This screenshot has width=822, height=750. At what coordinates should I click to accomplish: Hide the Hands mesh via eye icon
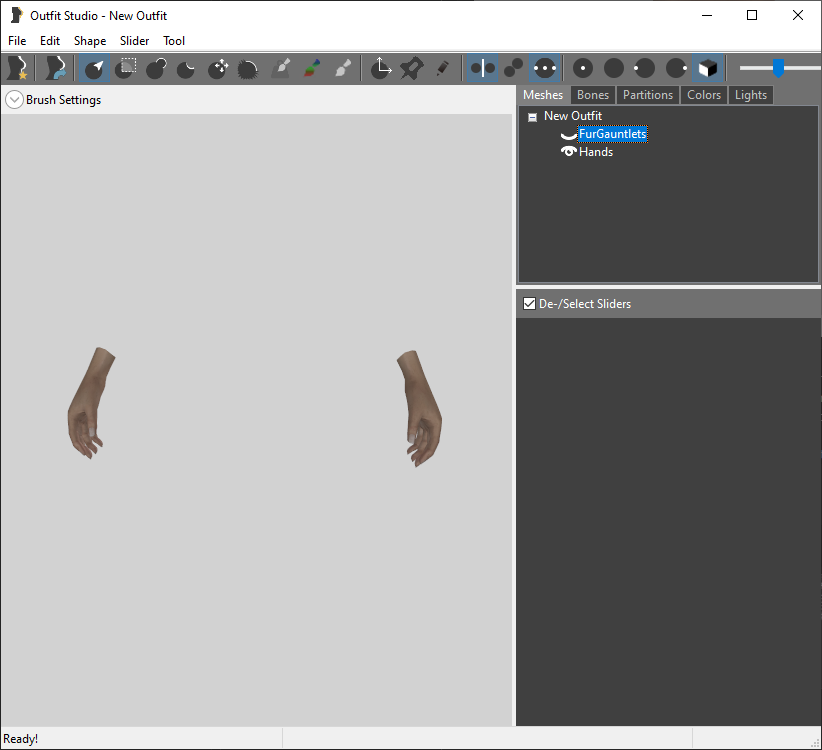point(568,151)
